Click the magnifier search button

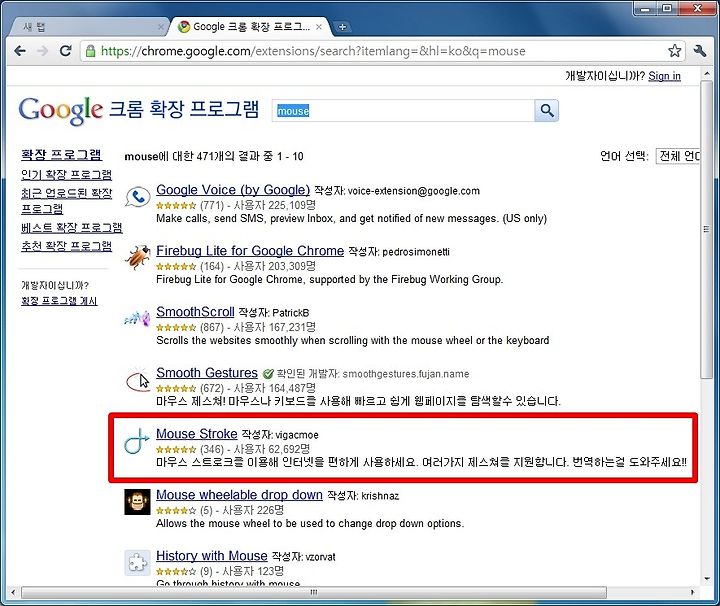546,111
